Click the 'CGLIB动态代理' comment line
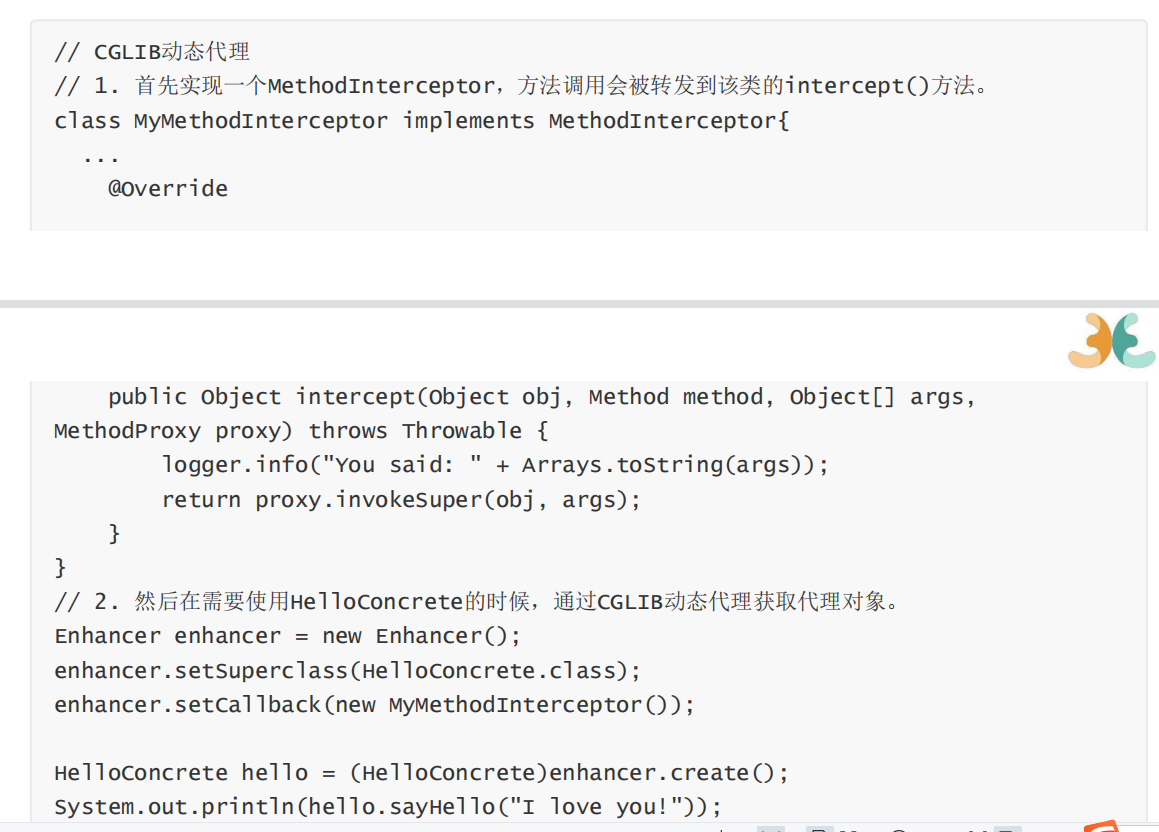This screenshot has width=1159, height=832. point(152,52)
